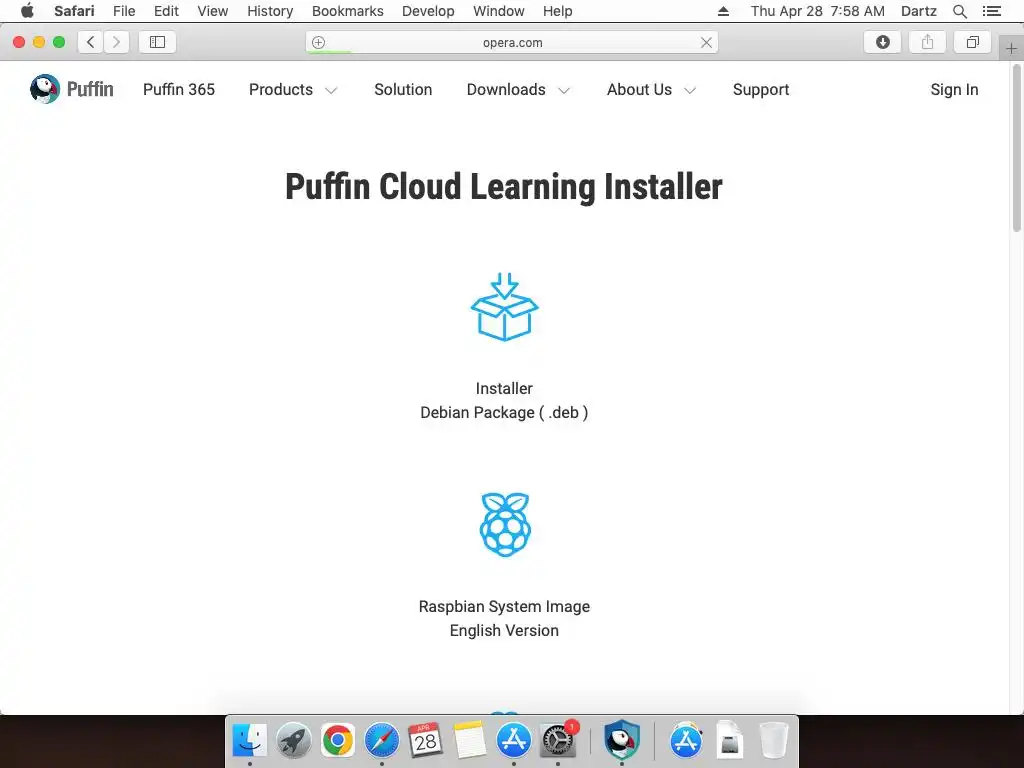
Task: Click the Puffin logo in the header
Action: [71, 89]
